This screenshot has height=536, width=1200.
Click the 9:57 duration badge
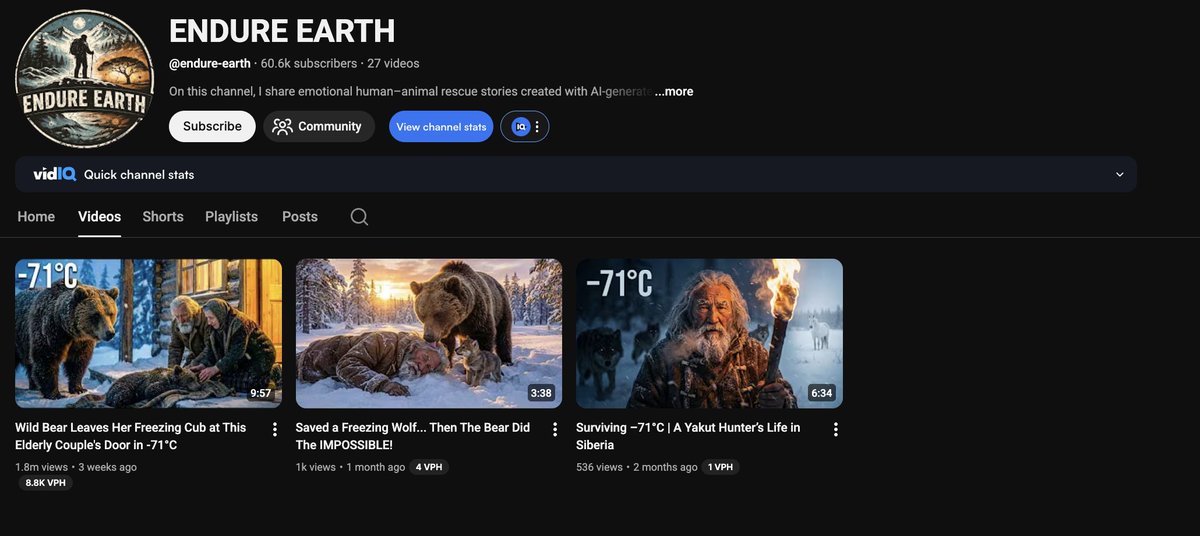261,393
